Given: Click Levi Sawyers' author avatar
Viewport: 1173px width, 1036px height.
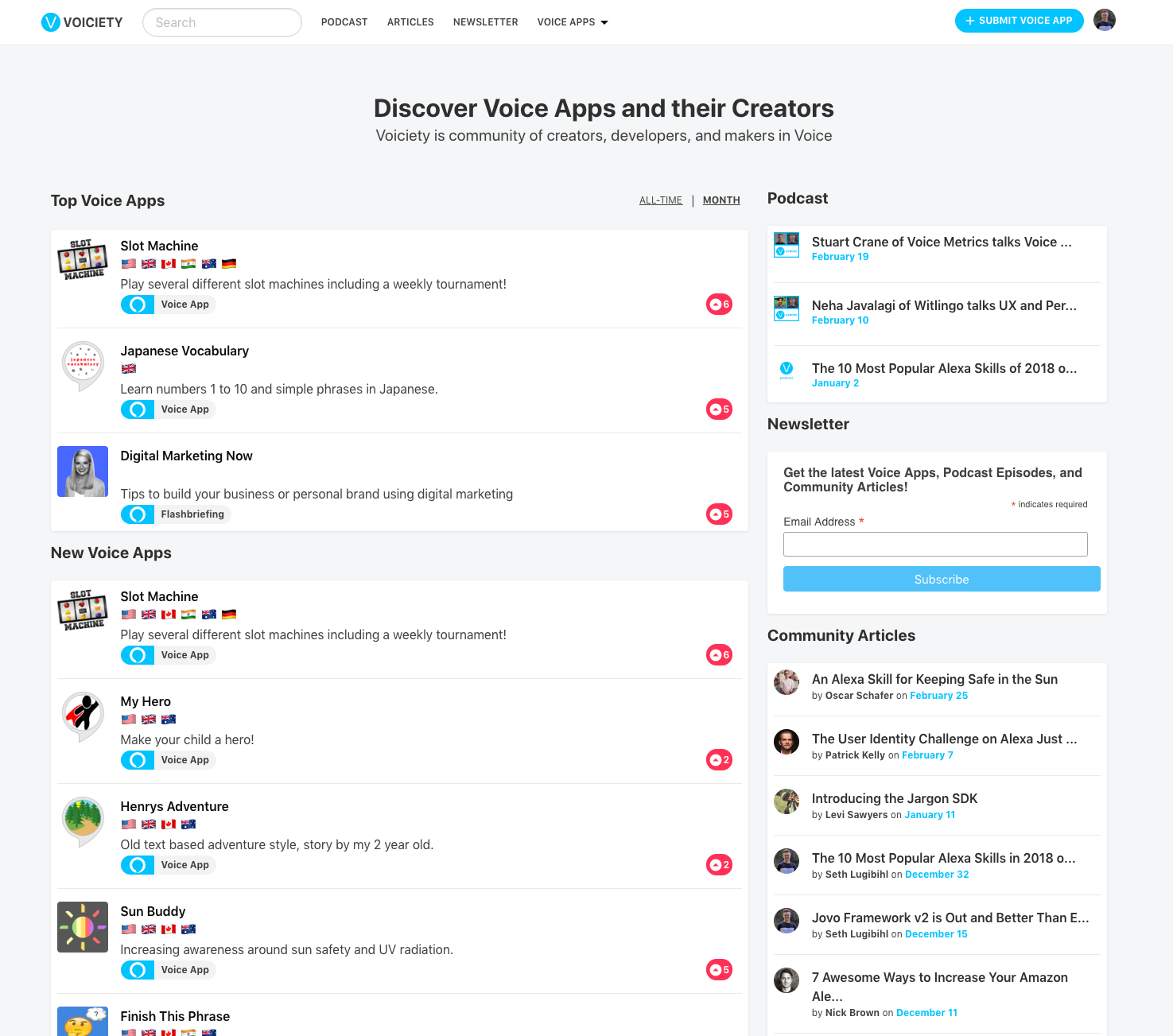Looking at the screenshot, I should click(787, 801).
